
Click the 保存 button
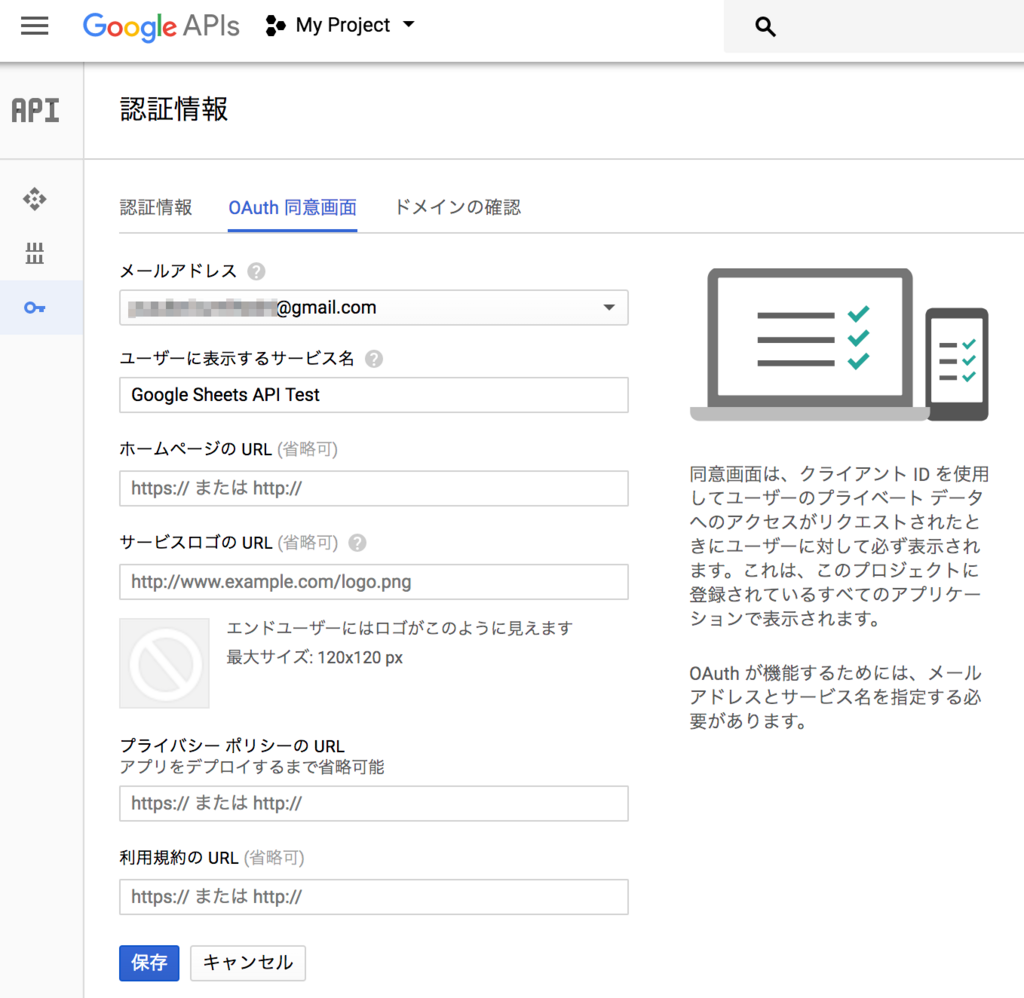[149, 963]
